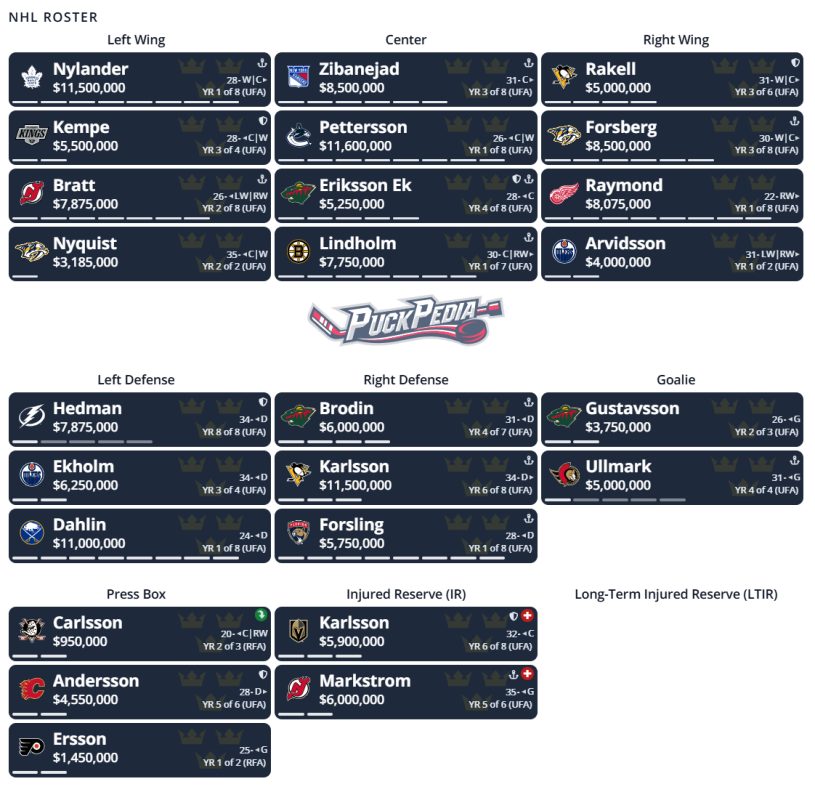Click the red cross icon on Karlsson's IR card

[x=527, y=615]
